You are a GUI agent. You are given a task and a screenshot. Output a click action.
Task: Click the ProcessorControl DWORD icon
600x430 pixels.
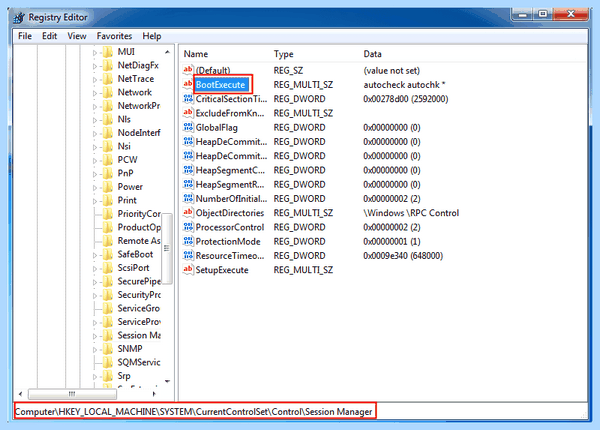[x=188, y=227]
